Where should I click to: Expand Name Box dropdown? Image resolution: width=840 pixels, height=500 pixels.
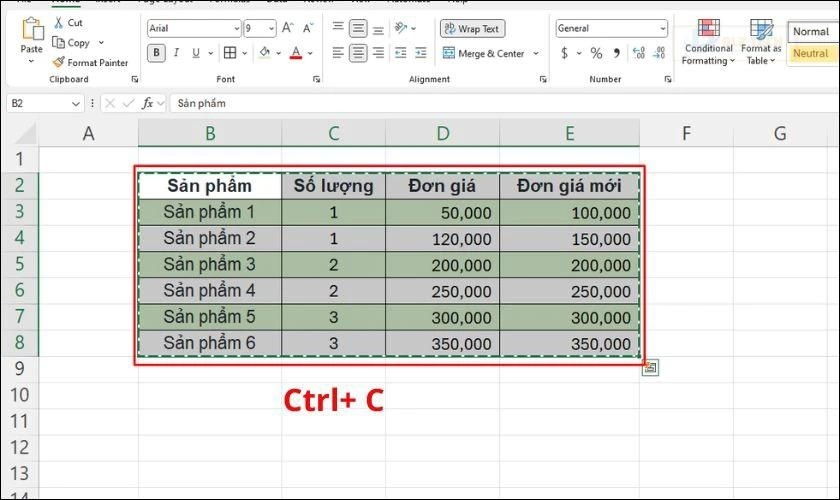coord(76,103)
